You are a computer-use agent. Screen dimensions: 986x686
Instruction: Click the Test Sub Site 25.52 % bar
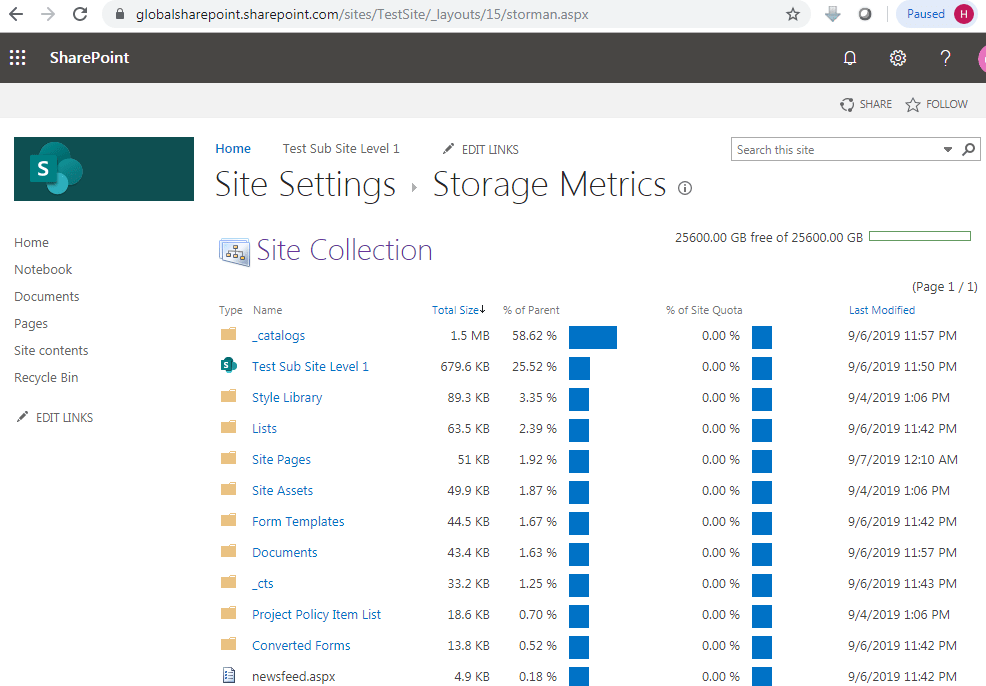tap(579, 368)
